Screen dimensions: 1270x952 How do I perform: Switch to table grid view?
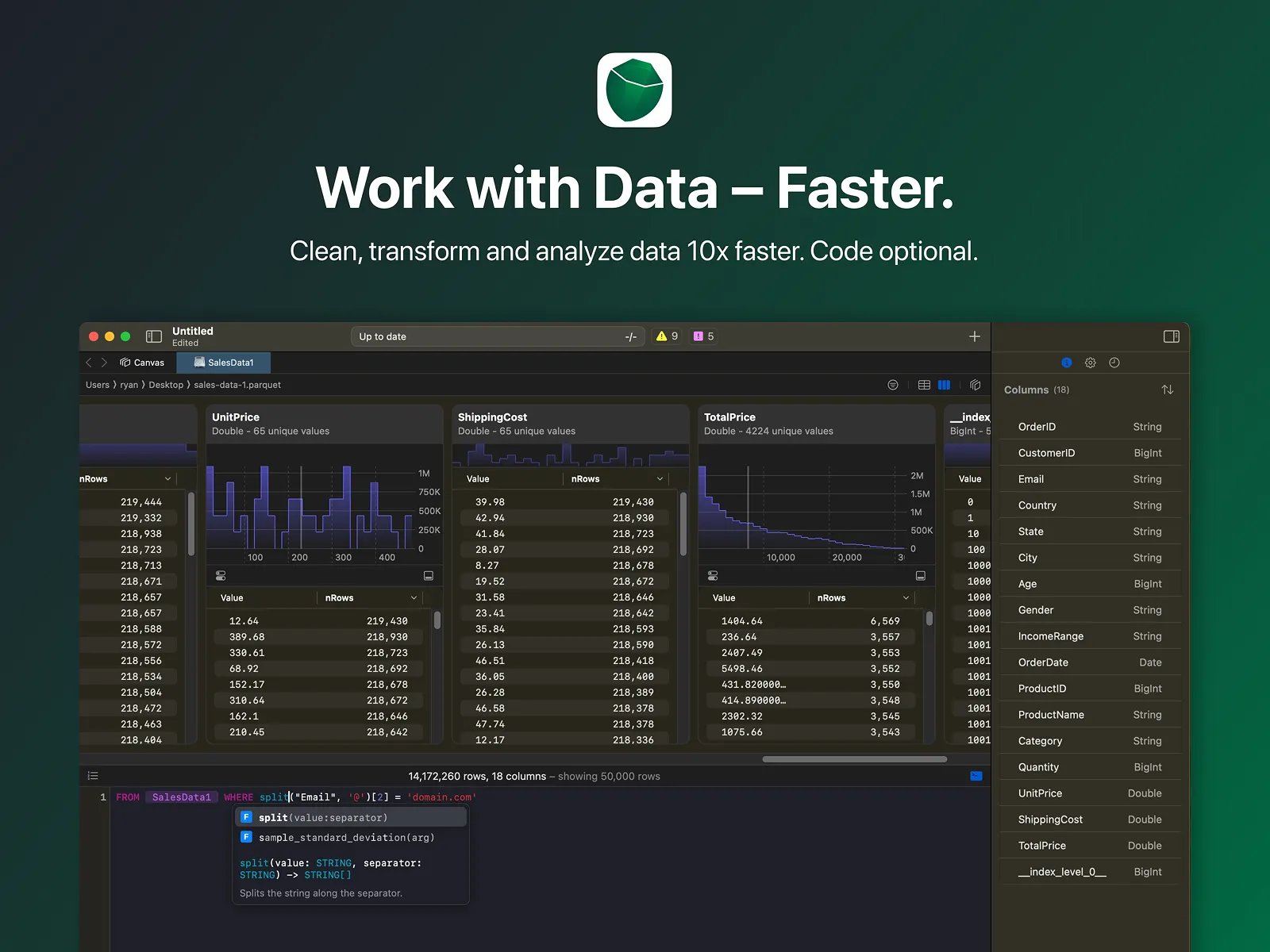coord(924,385)
